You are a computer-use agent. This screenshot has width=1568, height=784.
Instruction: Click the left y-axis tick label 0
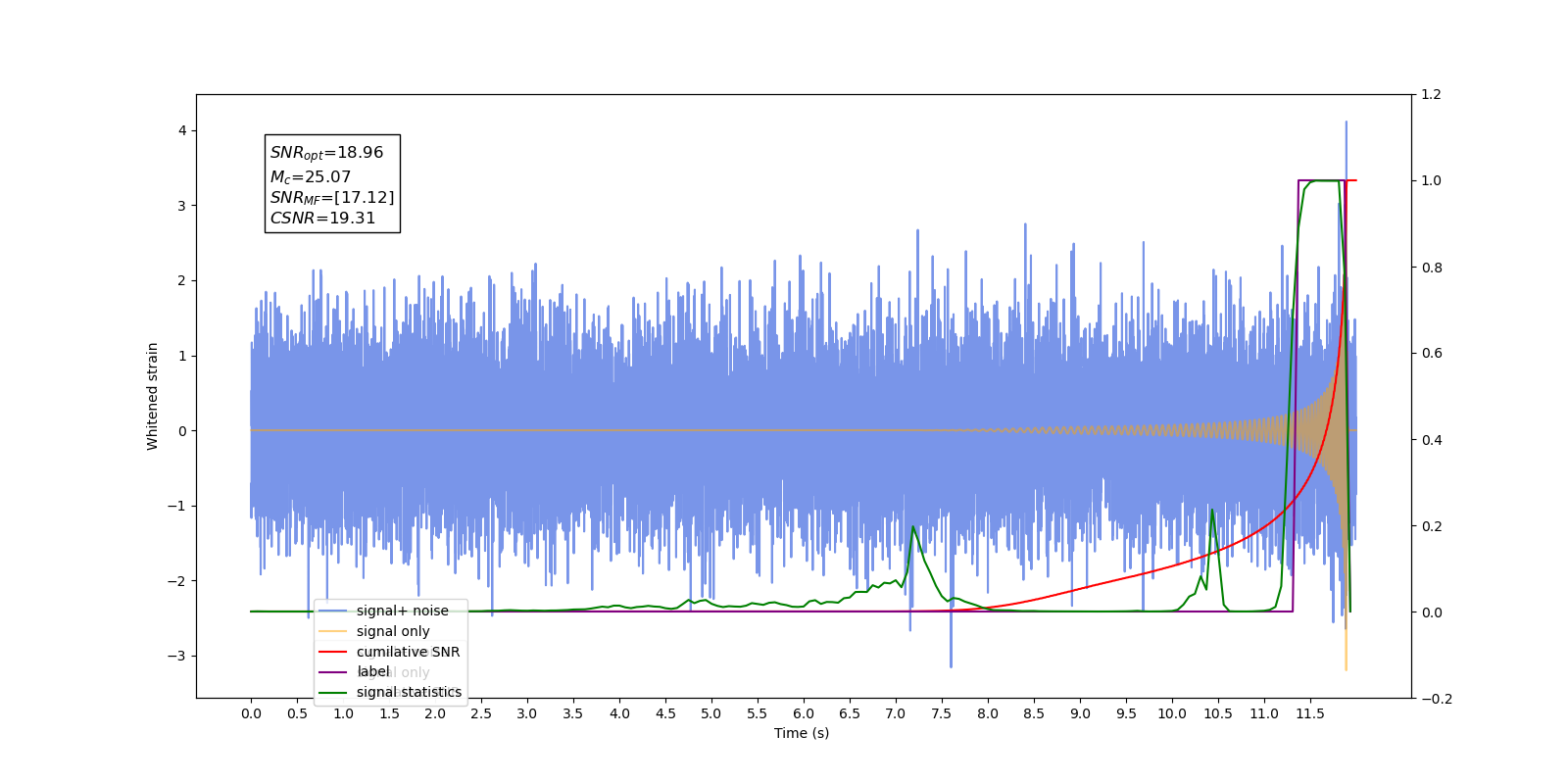pyautogui.click(x=182, y=431)
